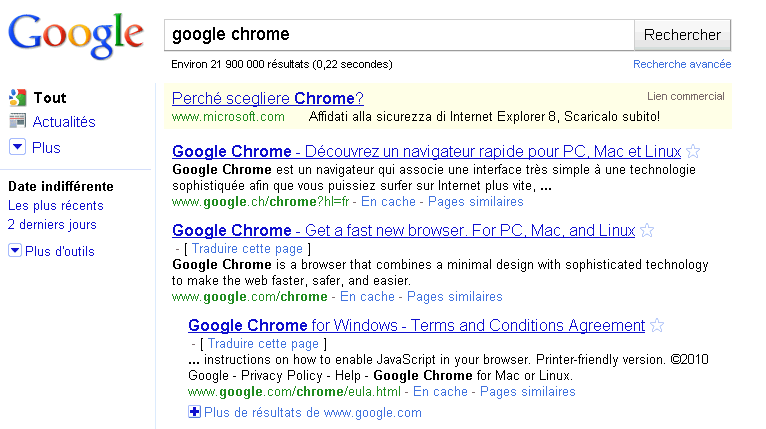Image resolution: width=766 pixels, height=429 pixels.
Task: Expand Plus de résultats de www.google.com
Action: tap(194, 412)
